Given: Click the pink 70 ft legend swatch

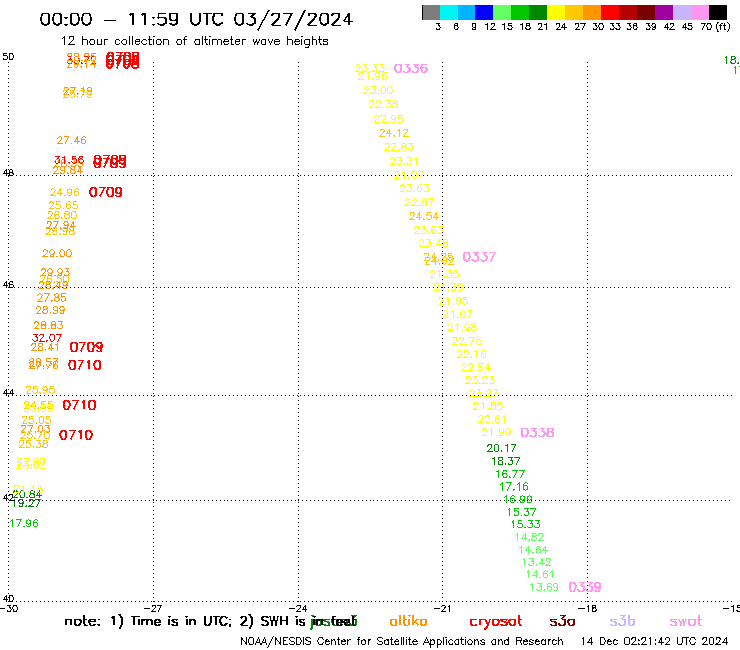Looking at the screenshot, I should click(x=699, y=12).
